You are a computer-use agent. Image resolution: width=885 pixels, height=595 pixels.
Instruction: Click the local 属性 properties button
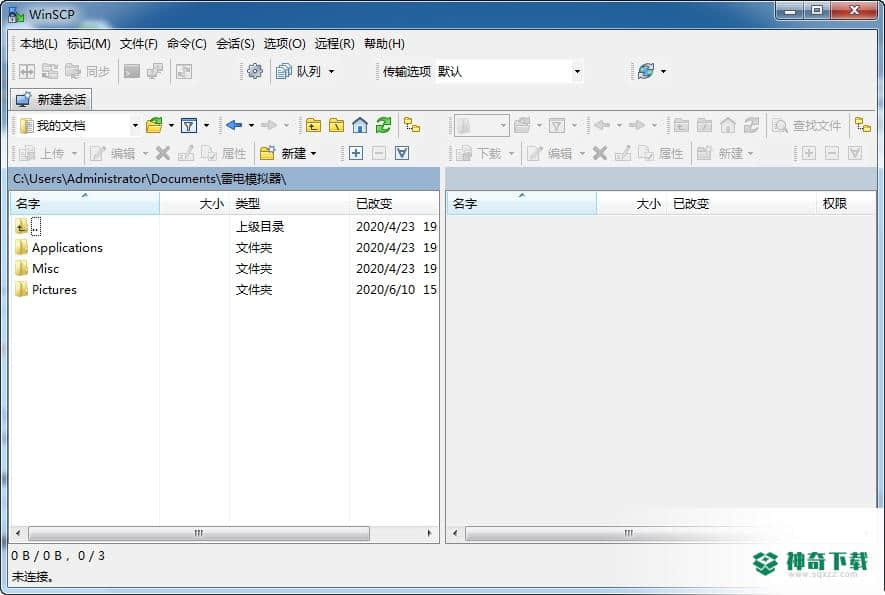click(x=224, y=153)
